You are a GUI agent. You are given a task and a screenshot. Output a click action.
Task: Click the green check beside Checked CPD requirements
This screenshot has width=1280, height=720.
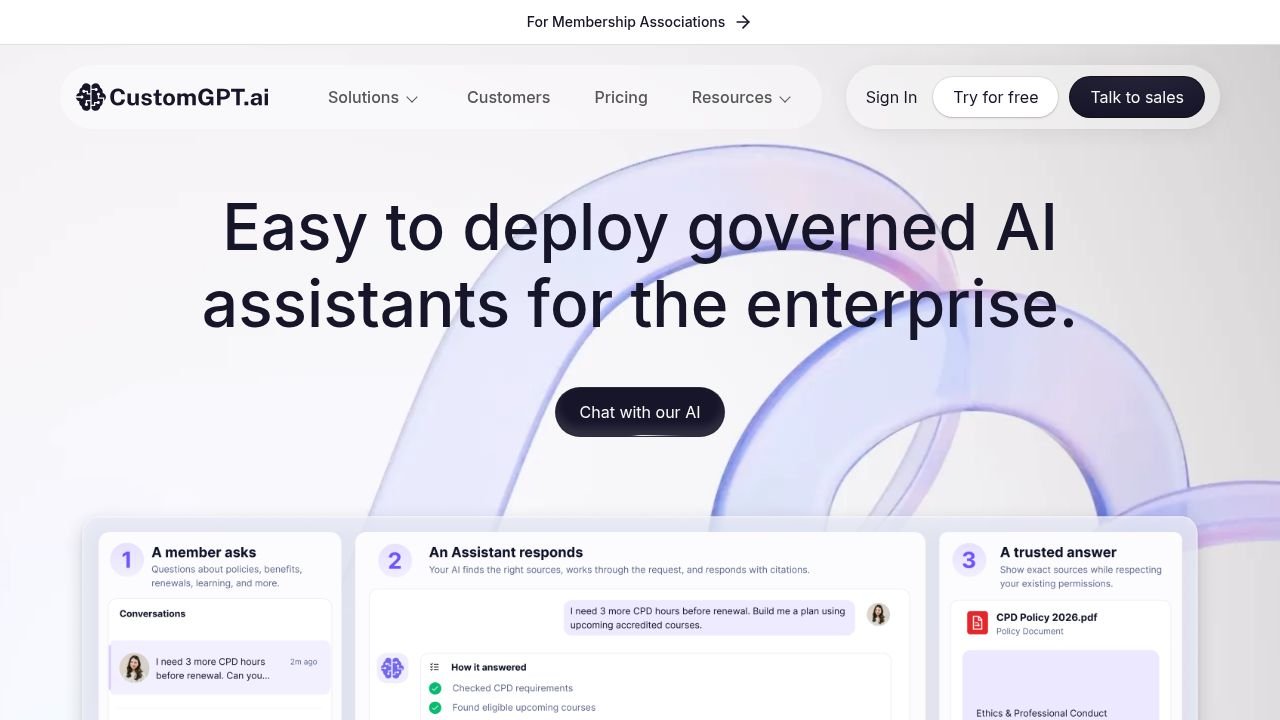(x=435, y=688)
